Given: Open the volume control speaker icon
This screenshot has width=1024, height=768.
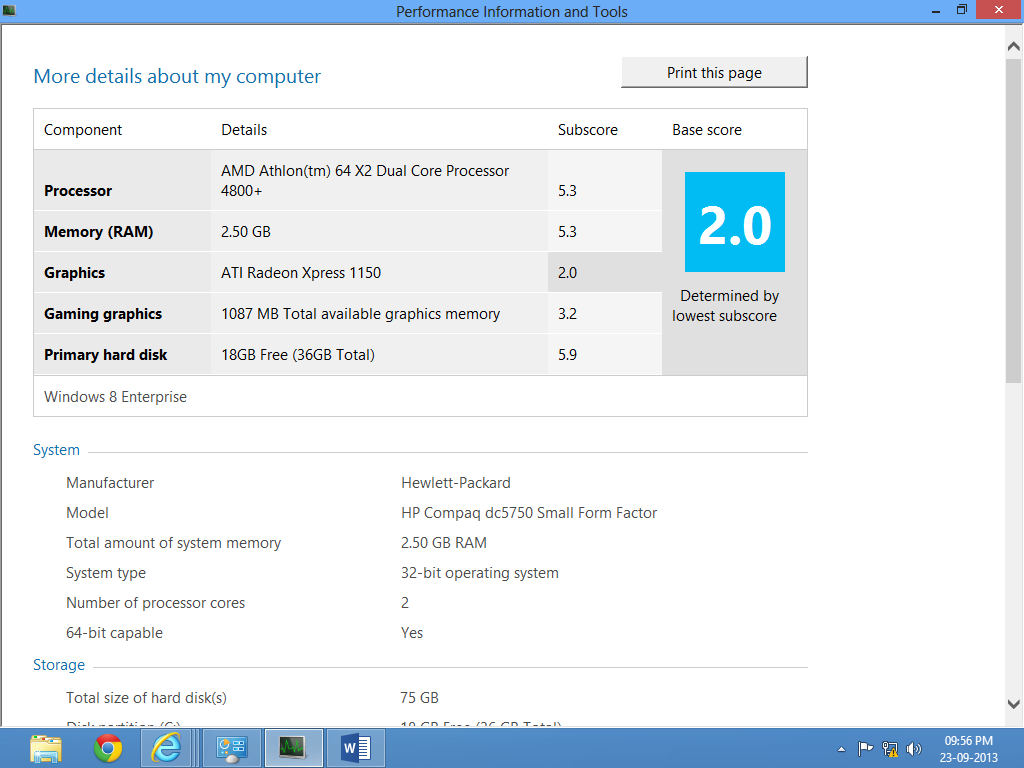Looking at the screenshot, I should 913,748.
